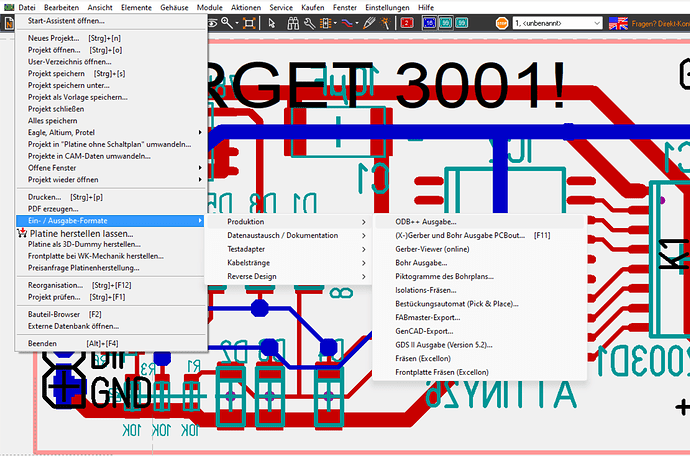Viewport: 690px width, 456px height.
Task: Expand the 'Offene Fenster' submenu
Action: click(110, 168)
